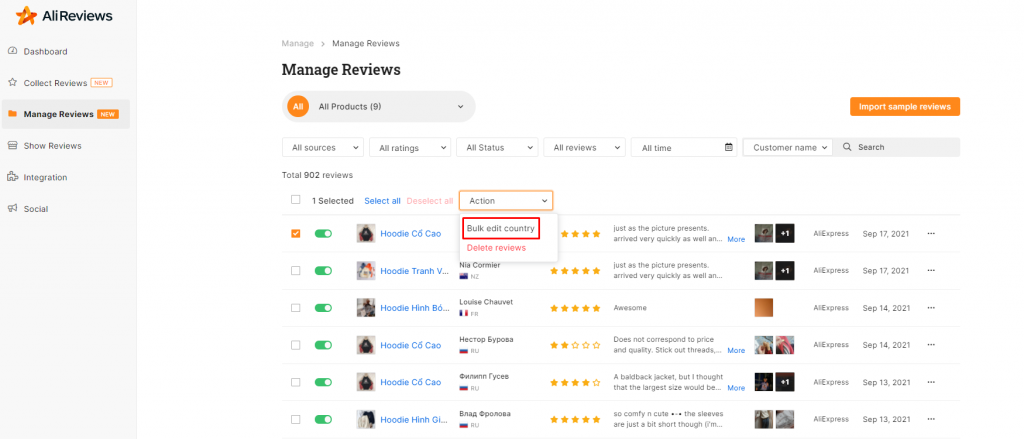Open more options for Нестор Бурова row
This screenshot has width=1024, height=439.
(931, 345)
